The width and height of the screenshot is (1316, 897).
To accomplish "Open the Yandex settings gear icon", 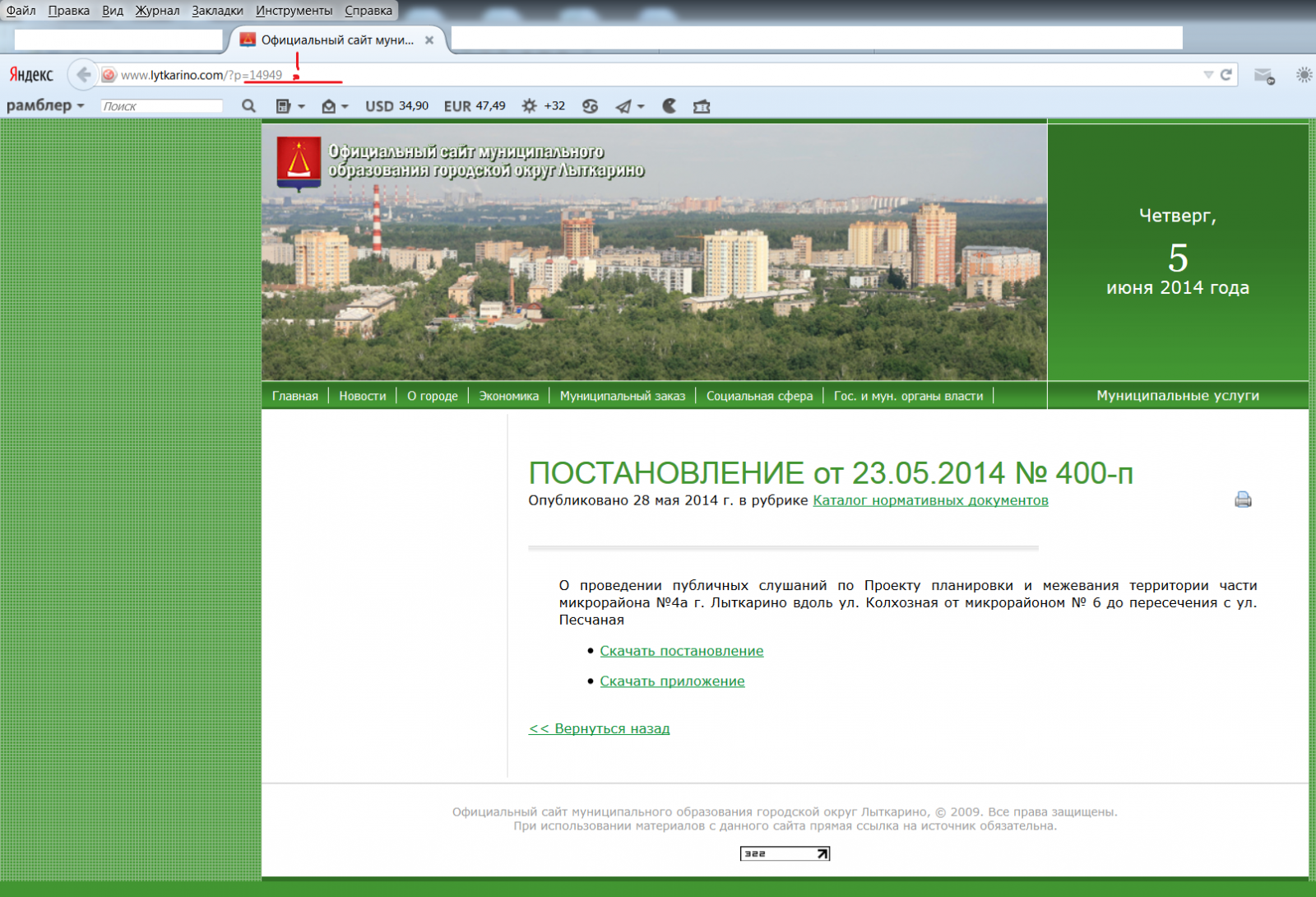I will pyautogui.click(x=1304, y=75).
